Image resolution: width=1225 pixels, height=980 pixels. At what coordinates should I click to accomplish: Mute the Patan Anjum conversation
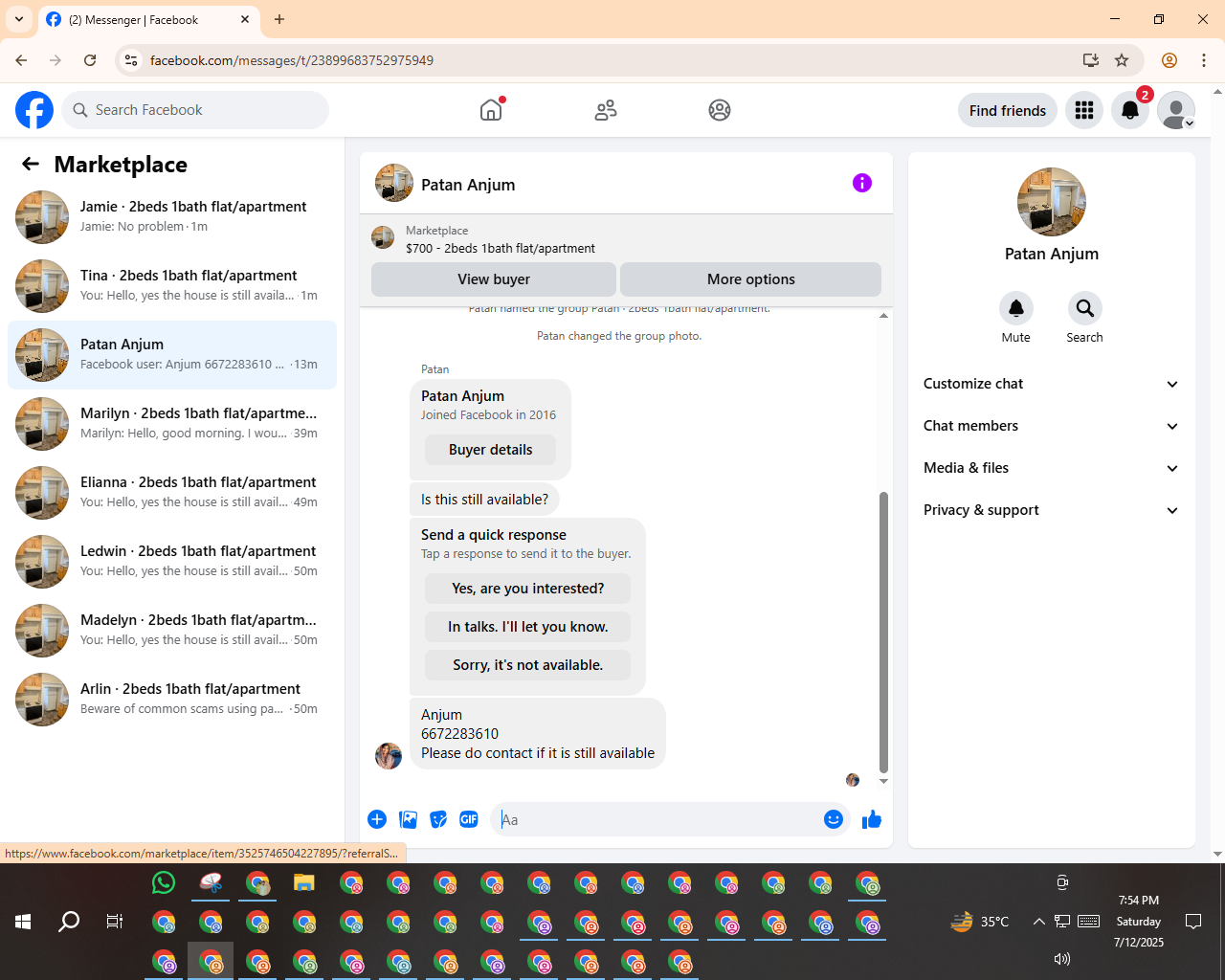1016,308
